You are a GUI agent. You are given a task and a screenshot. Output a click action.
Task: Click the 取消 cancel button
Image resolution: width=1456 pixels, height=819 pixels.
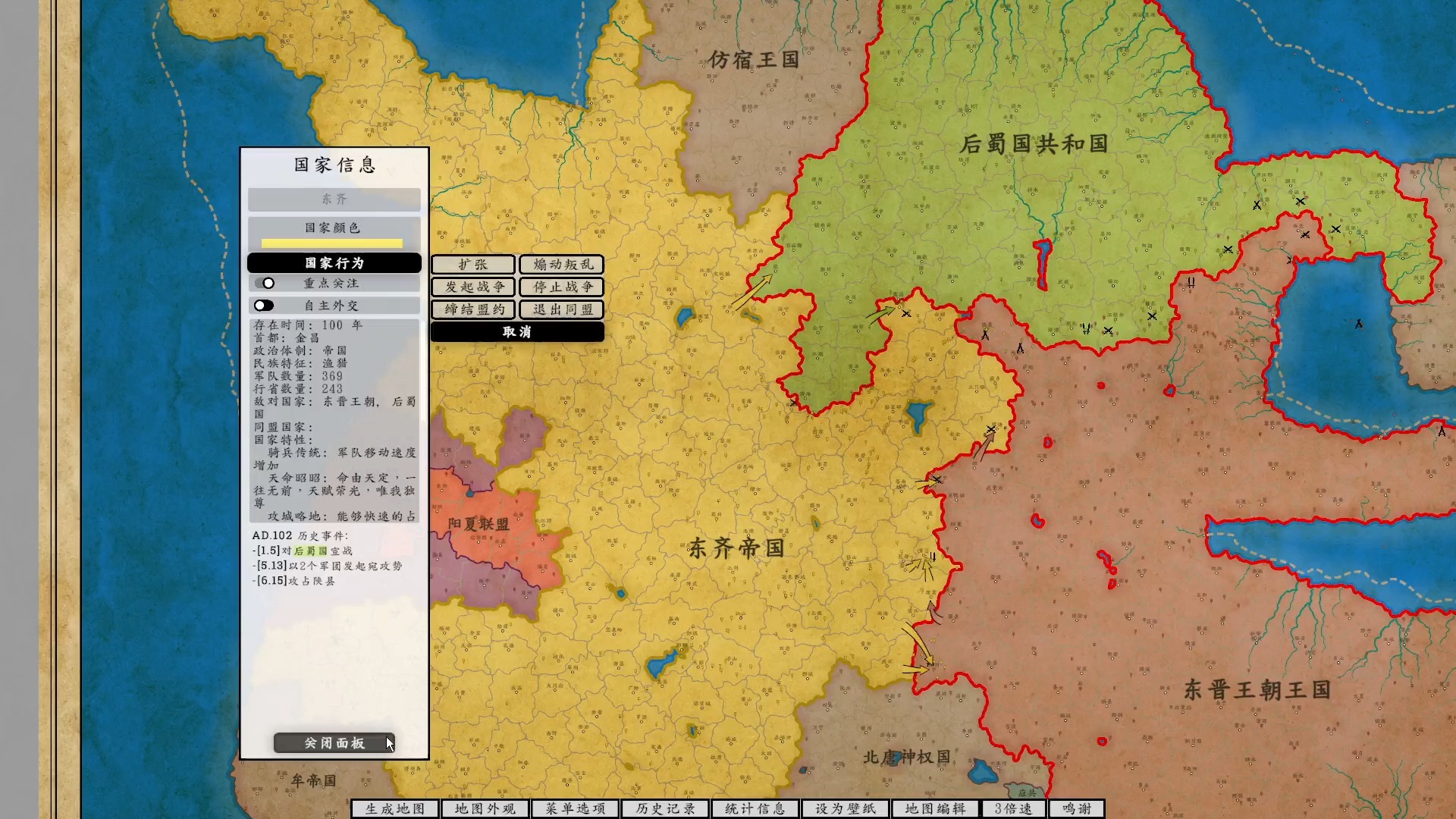pyautogui.click(x=517, y=331)
